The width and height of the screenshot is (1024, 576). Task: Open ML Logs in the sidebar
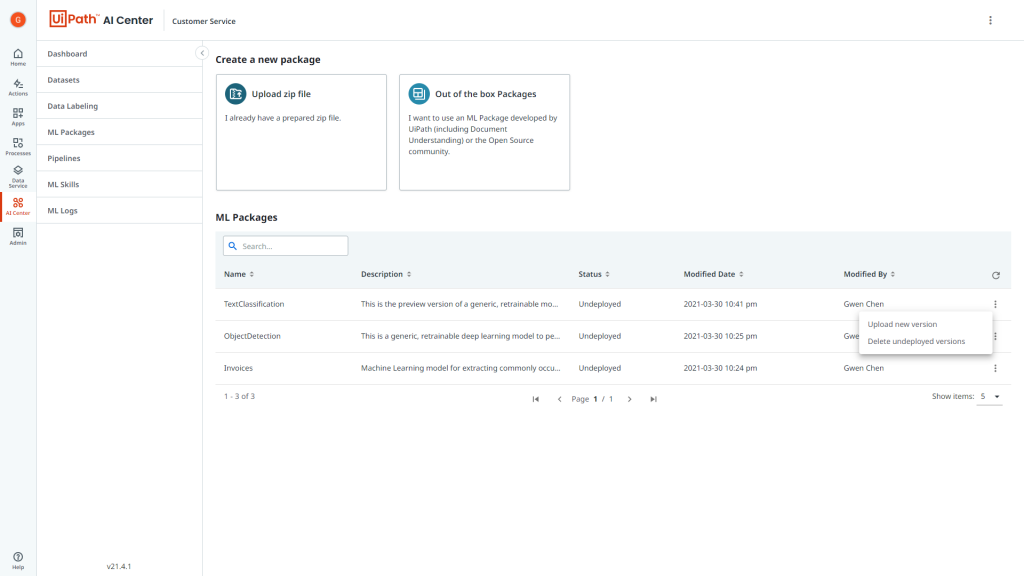click(120, 210)
